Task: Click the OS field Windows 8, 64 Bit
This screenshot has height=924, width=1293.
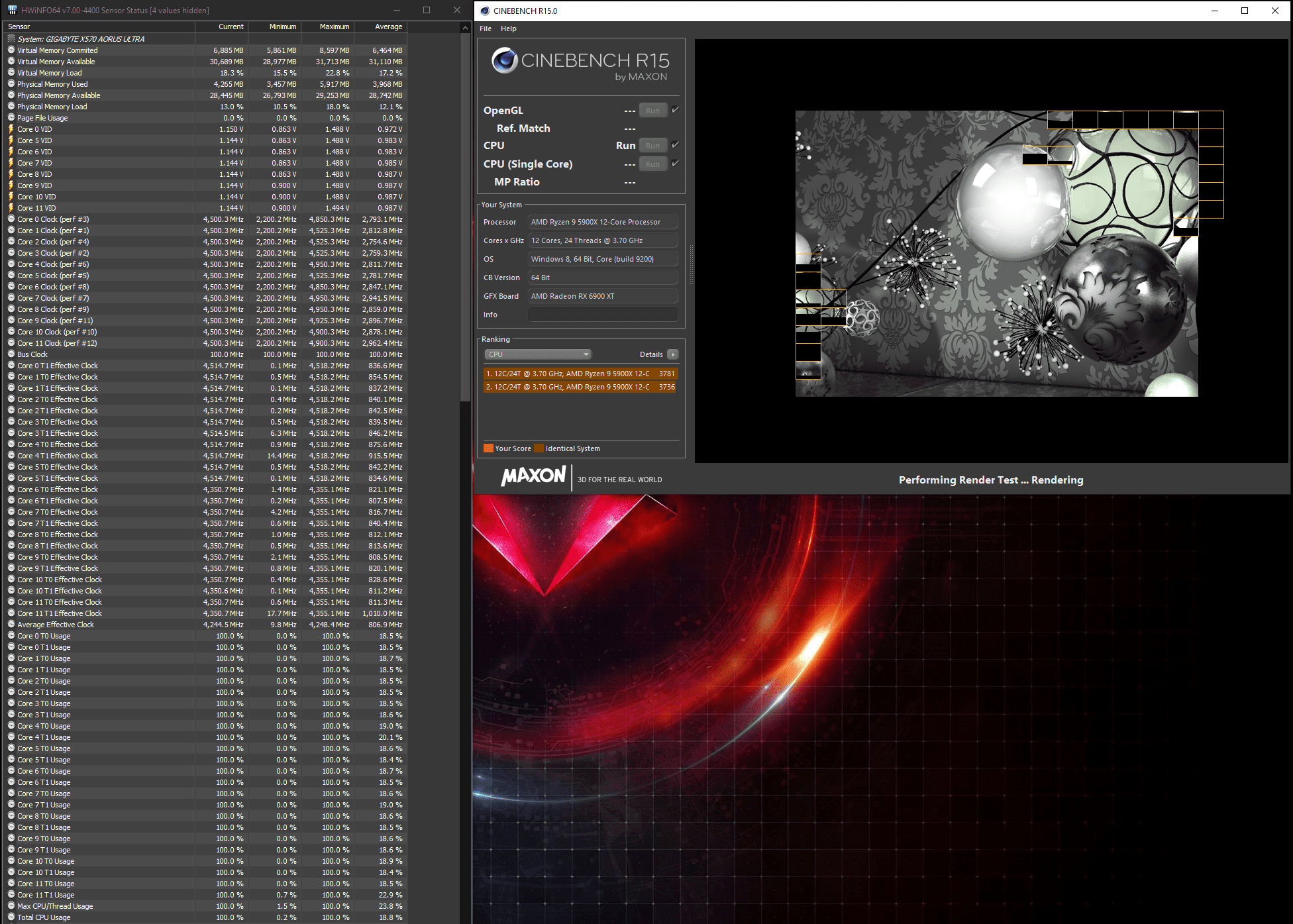Action: click(x=603, y=259)
